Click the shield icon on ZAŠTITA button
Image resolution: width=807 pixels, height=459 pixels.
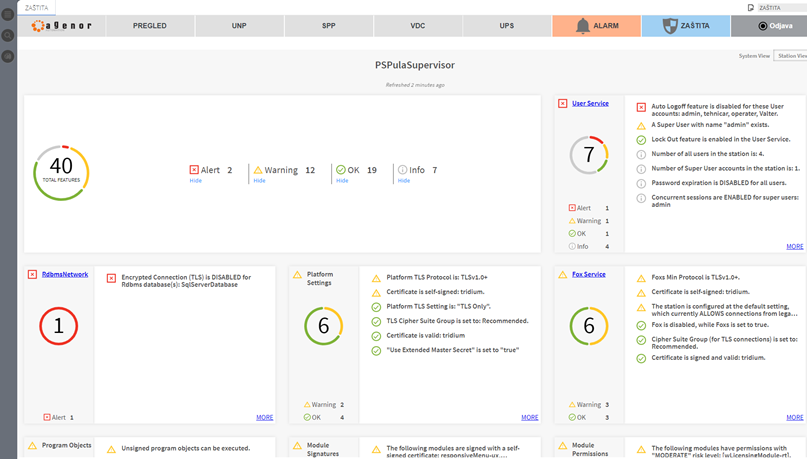tap(670, 26)
